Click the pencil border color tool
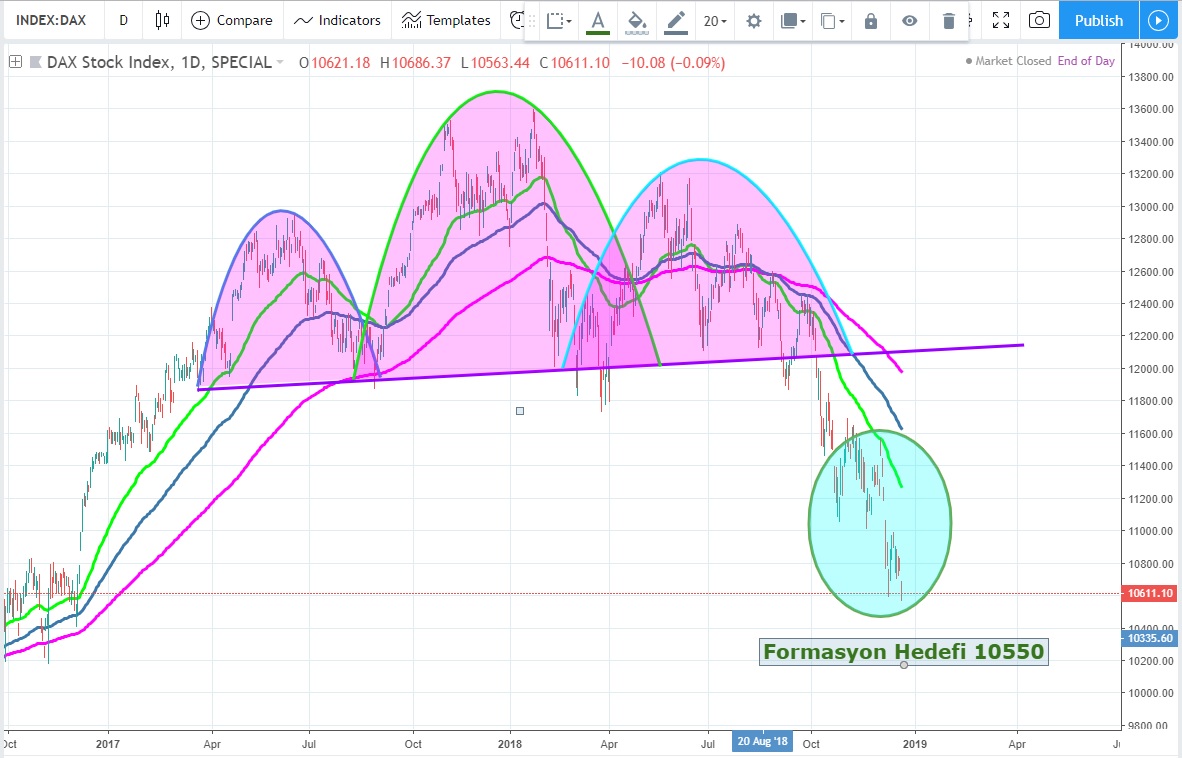Image resolution: width=1182 pixels, height=758 pixels. pyautogui.click(x=676, y=20)
